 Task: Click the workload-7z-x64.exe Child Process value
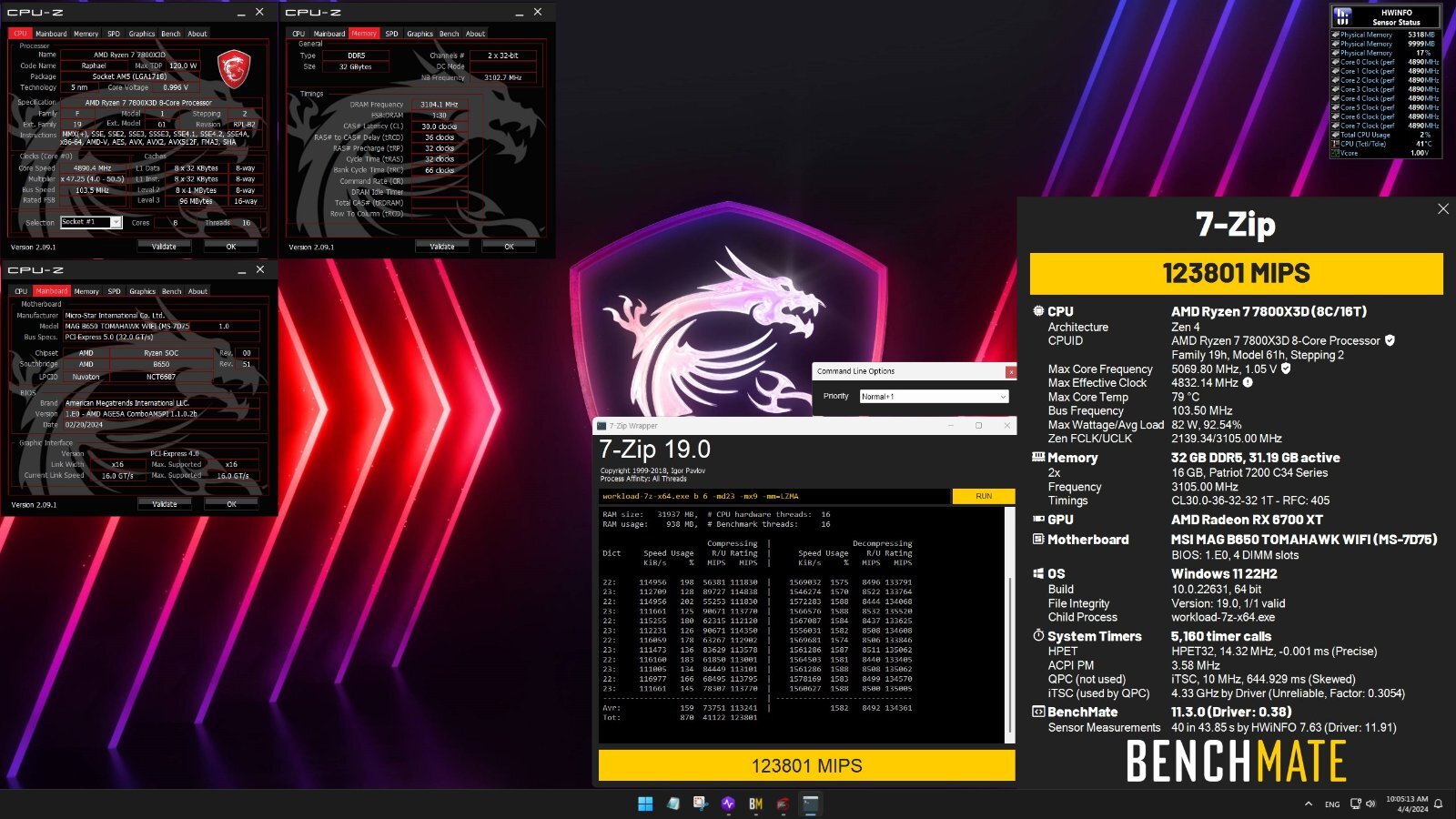point(1223,617)
